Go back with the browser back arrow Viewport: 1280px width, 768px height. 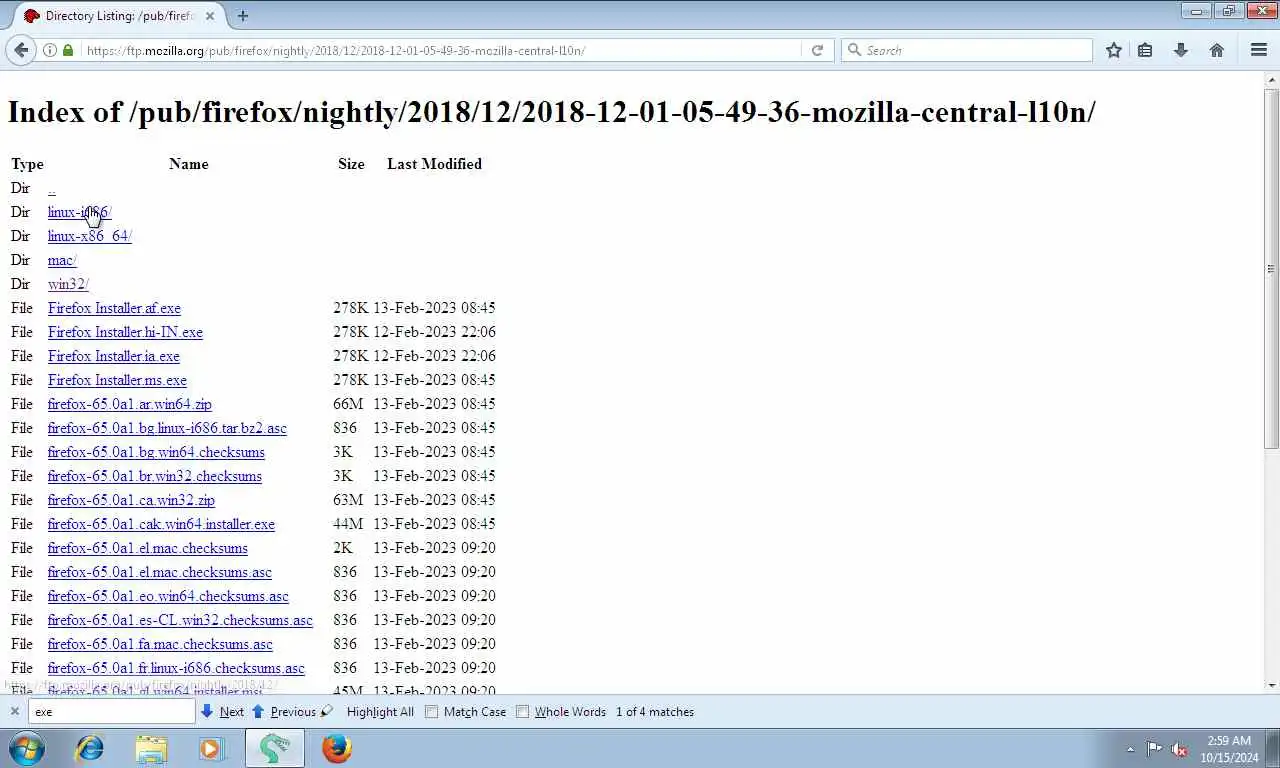[x=21, y=50]
